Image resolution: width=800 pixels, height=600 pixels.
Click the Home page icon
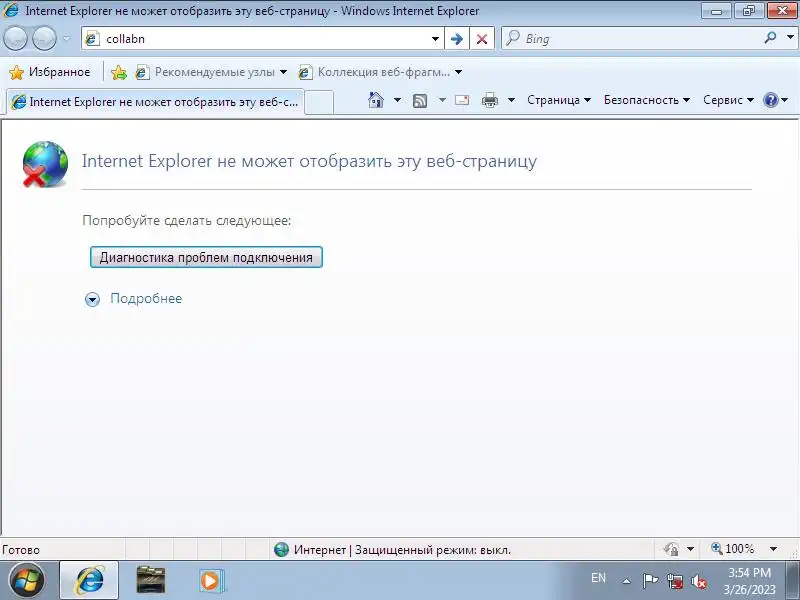(376, 100)
